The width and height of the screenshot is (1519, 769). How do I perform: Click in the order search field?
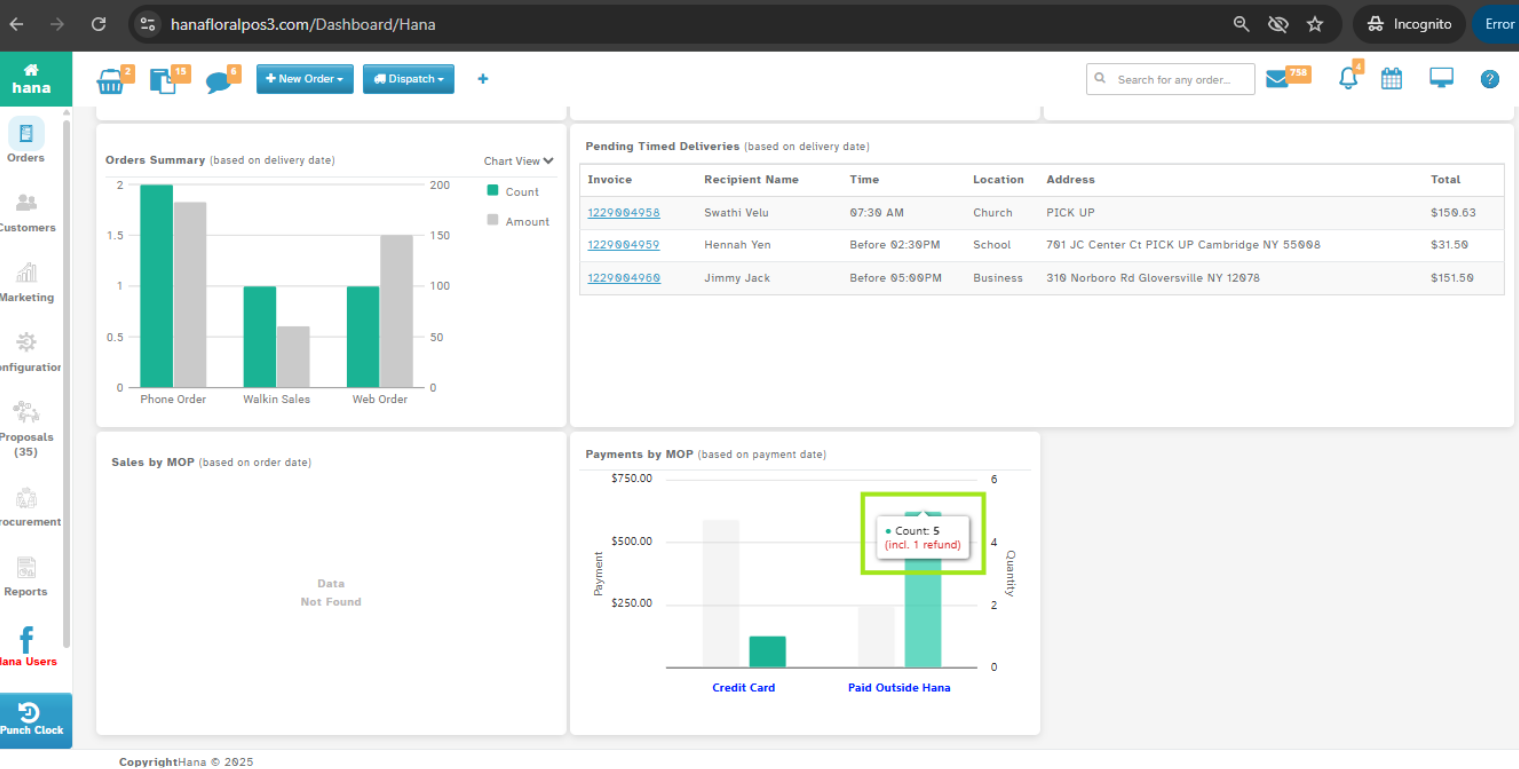[x=1170, y=79]
